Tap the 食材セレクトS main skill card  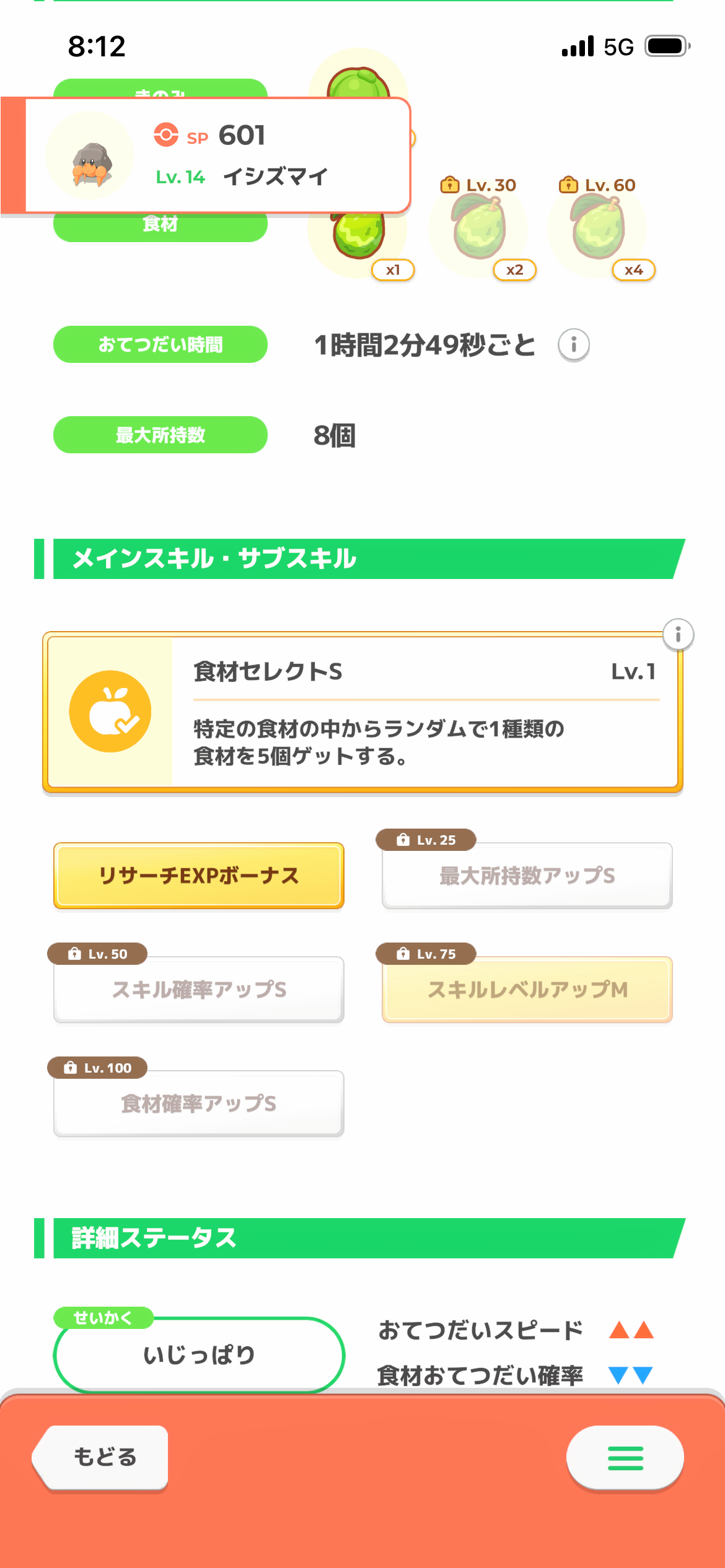click(423, 712)
